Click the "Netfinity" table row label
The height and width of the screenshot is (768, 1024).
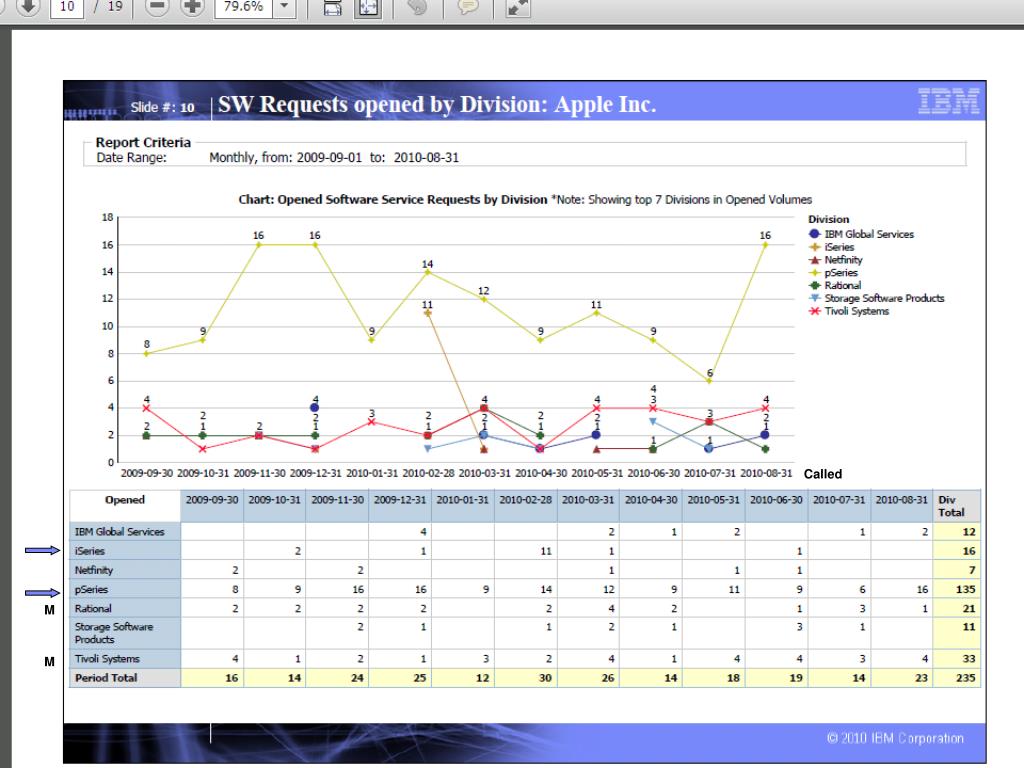[x=93, y=570]
